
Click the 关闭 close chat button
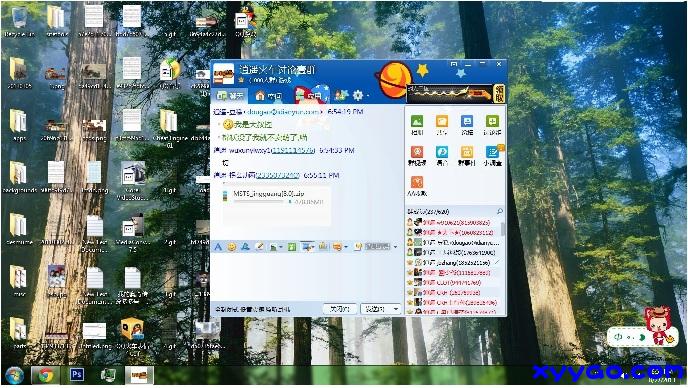[x=340, y=309]
